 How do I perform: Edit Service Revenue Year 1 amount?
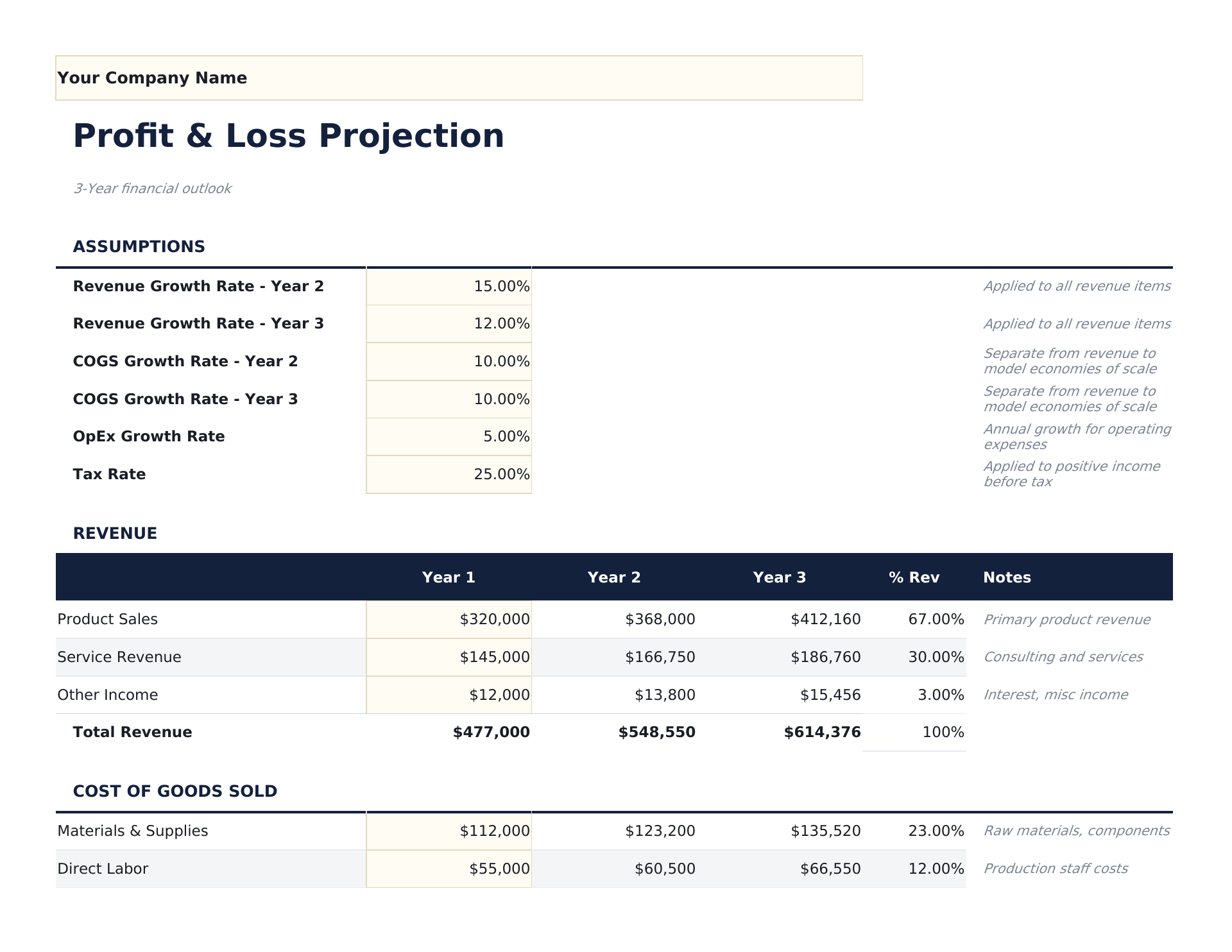[x=449, y=657]
